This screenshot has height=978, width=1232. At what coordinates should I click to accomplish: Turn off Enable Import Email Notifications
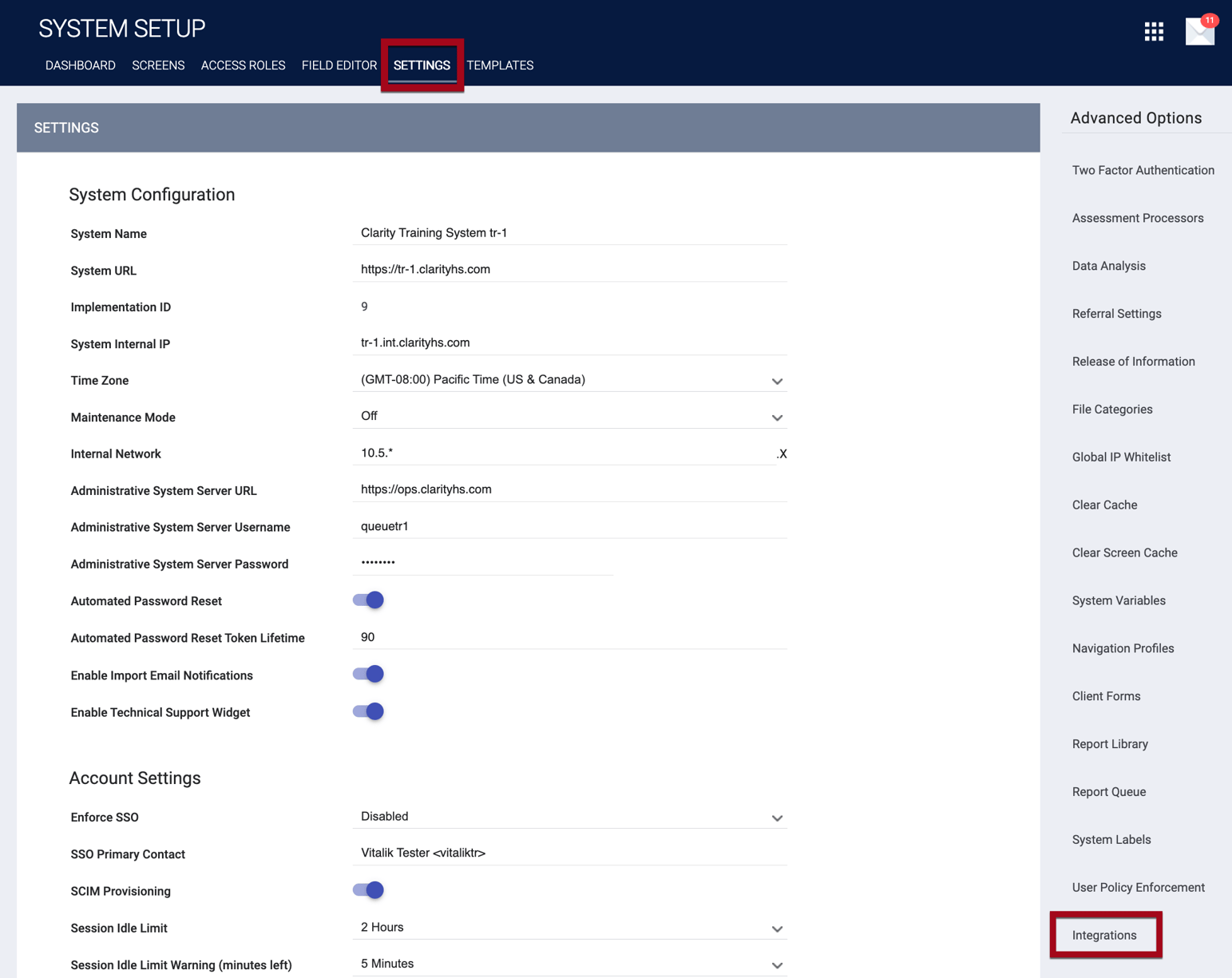367,674
